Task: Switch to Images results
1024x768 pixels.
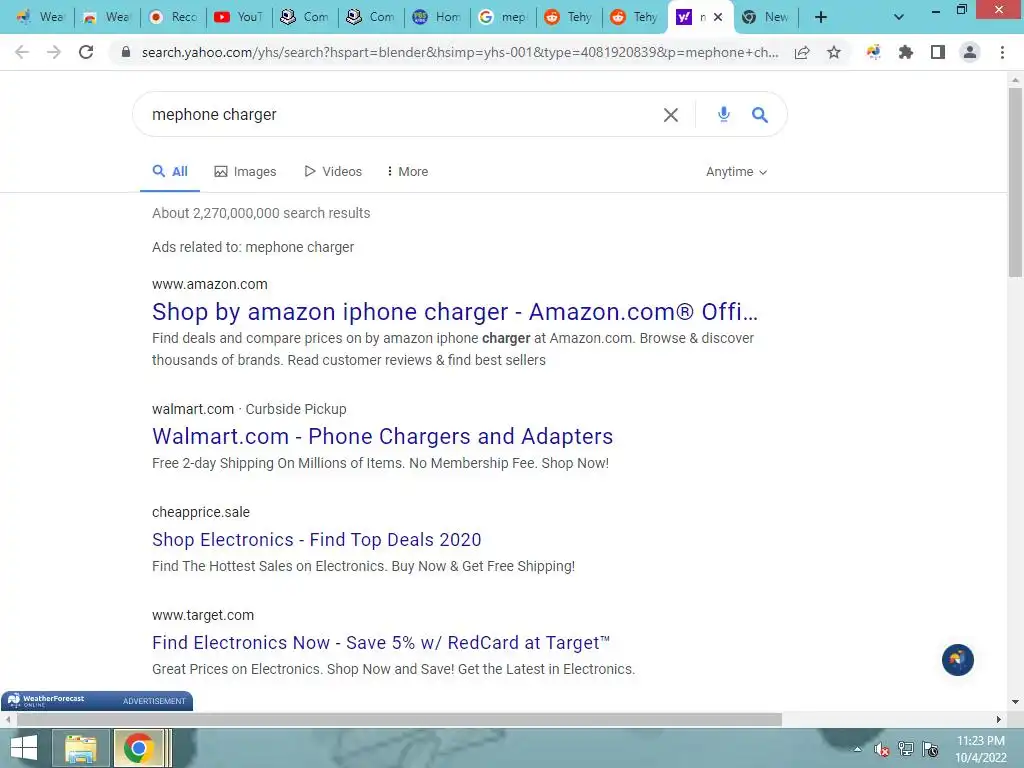Action: [x=245, y=172]
